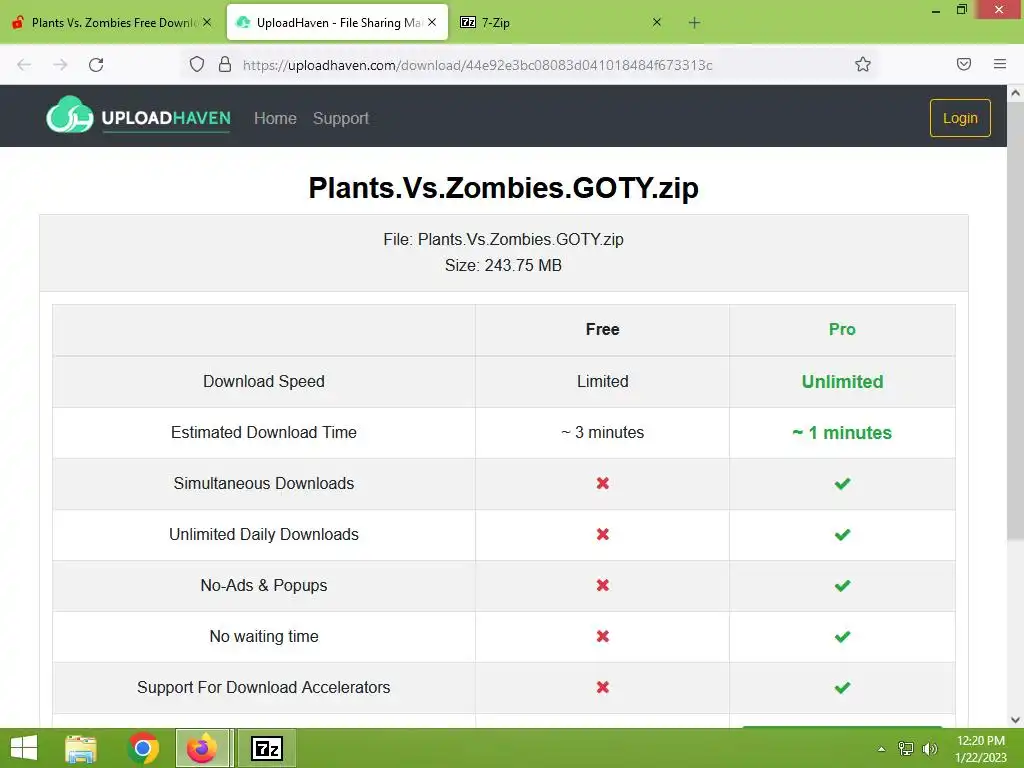Click 'Size: 243.75 MB' text
The height and width of the screenshot is (768, 1024).
(x=503, y=265)
